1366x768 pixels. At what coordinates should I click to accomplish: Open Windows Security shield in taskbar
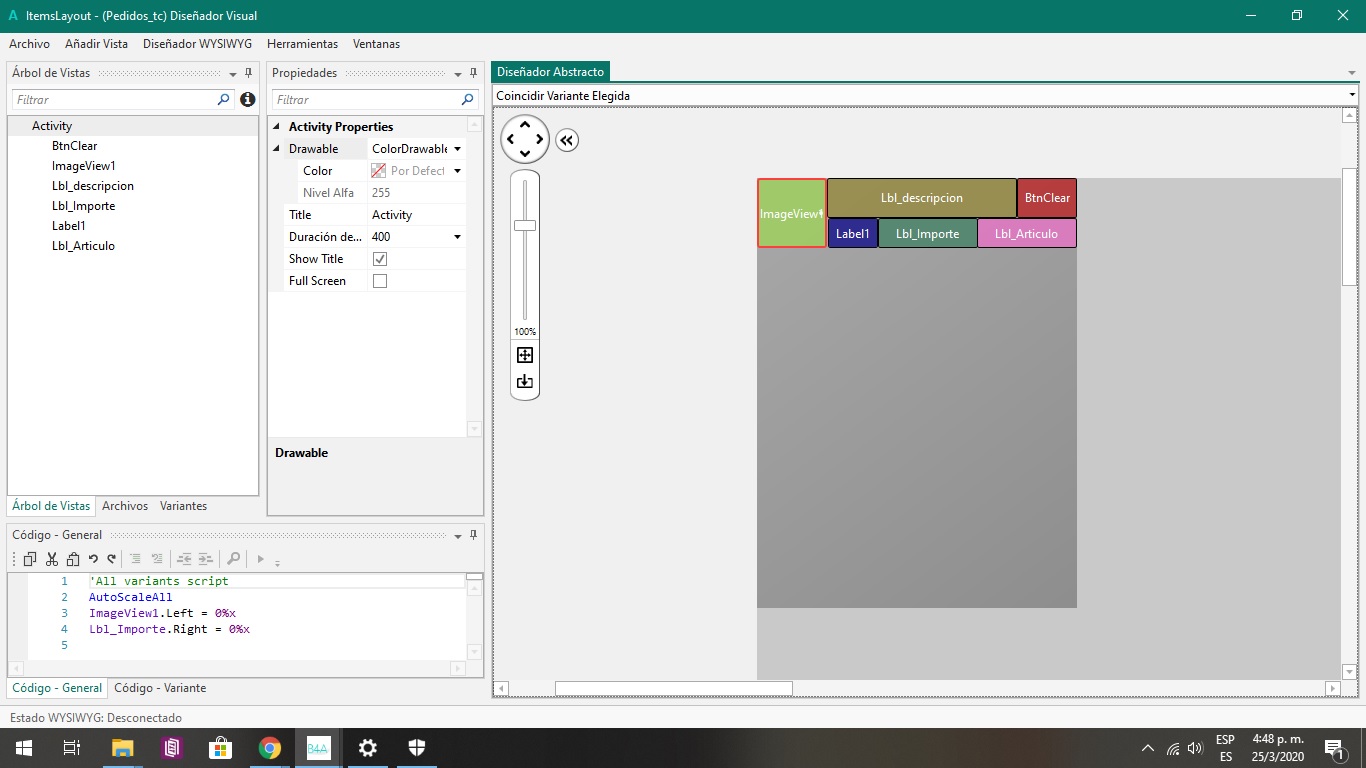[x=417, y=748]
